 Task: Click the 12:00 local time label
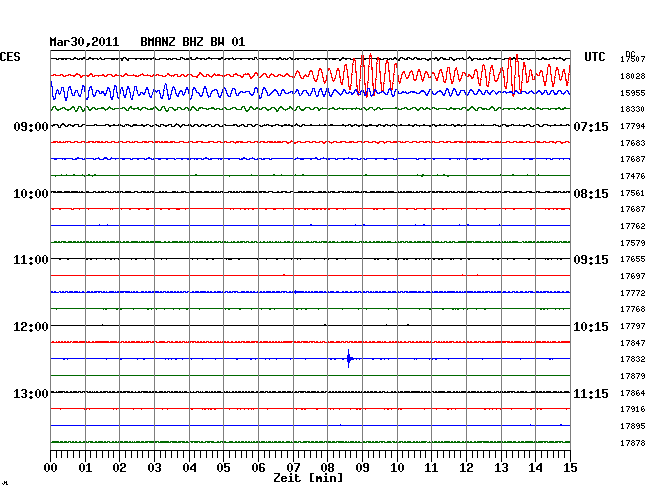coord(31,327)
